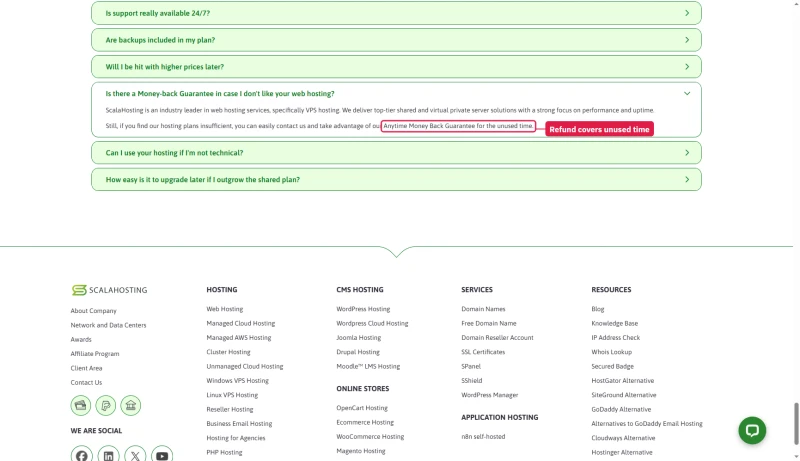800x461 pixels.
Task: Click the page vertical scrollbar thumb
Action: click(x=796, y=423)
